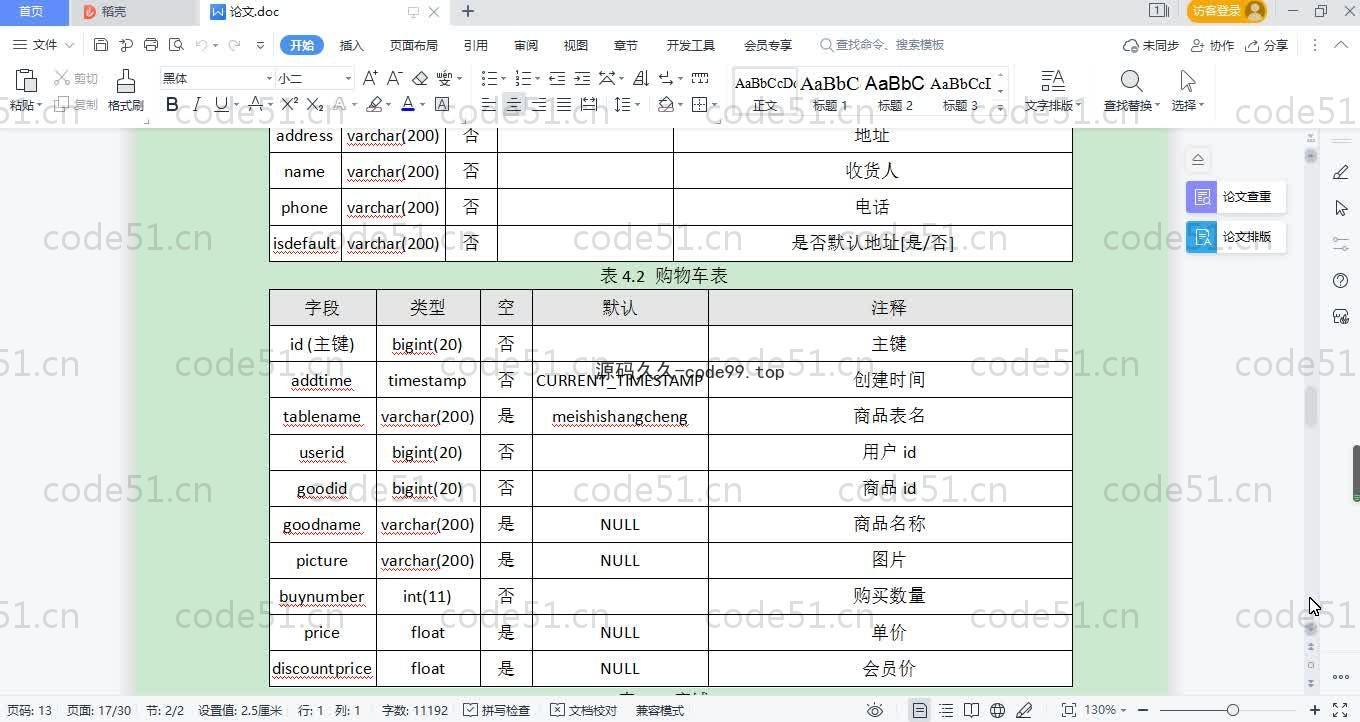The height and width of the screenshot is (722, 1360).
Task: Open the font size dropdown (小二)
Action: point(348,78)
